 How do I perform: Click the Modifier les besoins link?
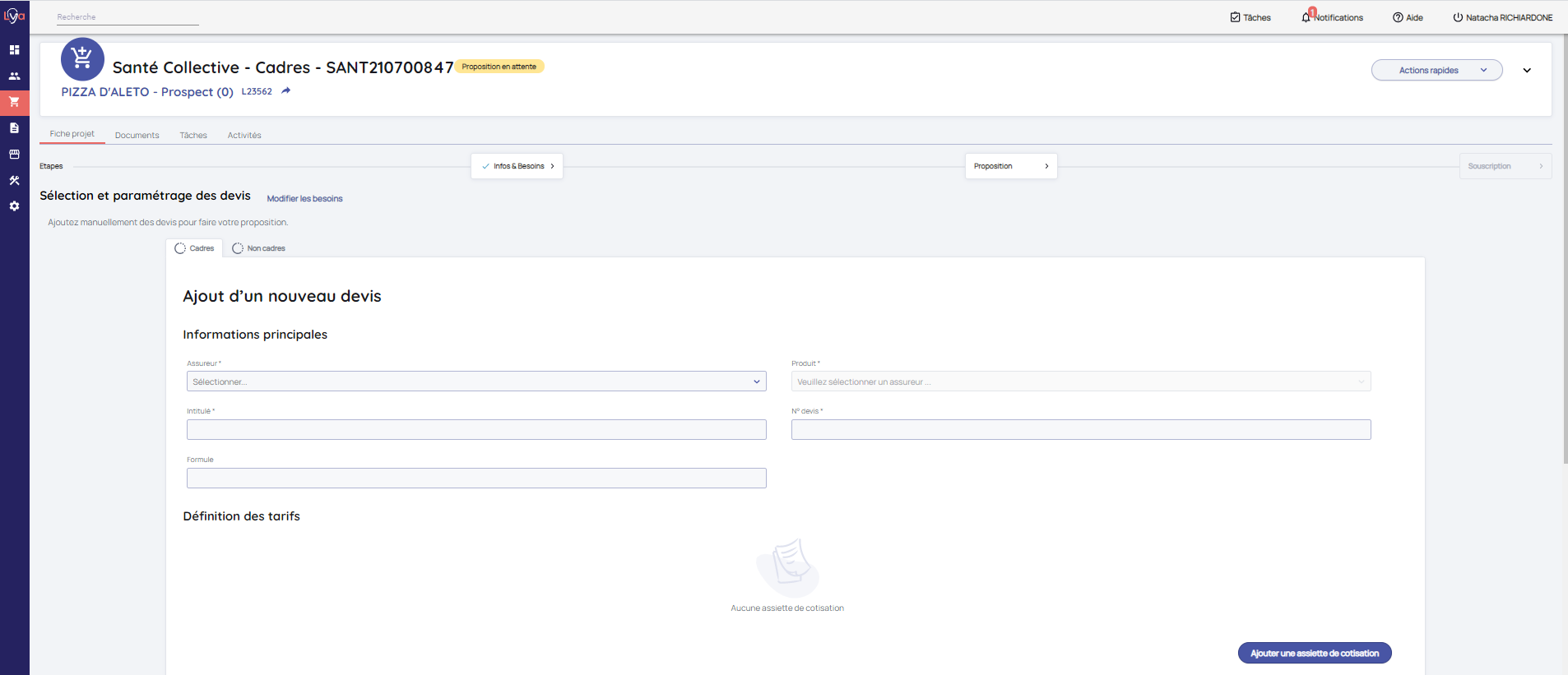[x=304, y=199]
